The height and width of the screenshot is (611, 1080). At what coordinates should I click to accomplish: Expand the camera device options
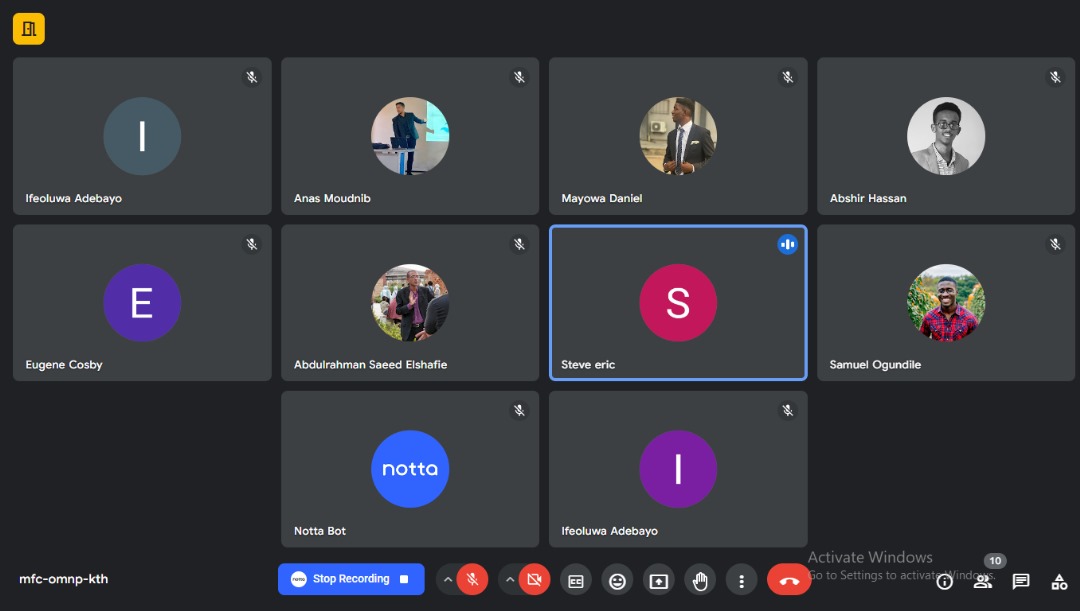(510, 579)
